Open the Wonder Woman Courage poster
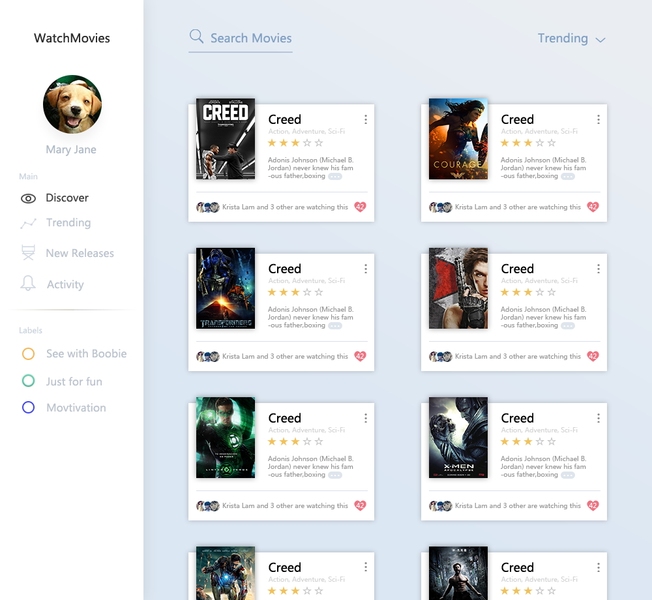 coord(458,139)
